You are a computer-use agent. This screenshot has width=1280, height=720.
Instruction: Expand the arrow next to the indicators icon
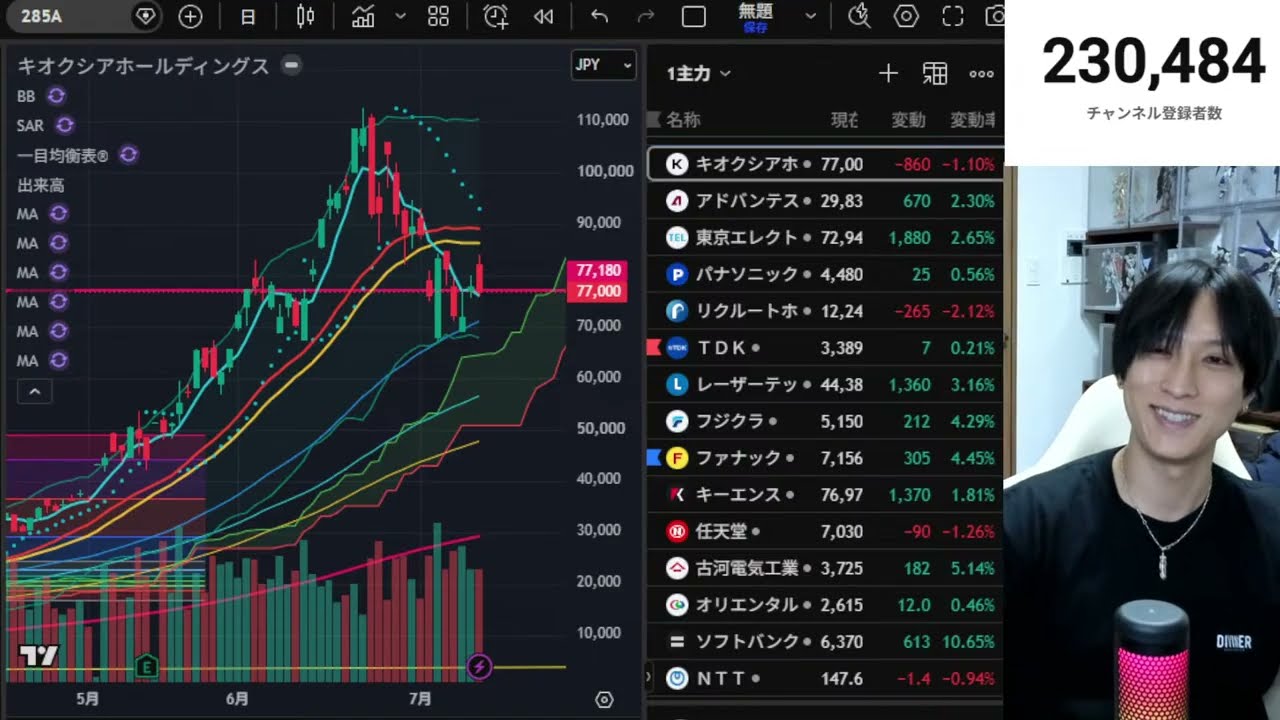(x=401, y=16)
